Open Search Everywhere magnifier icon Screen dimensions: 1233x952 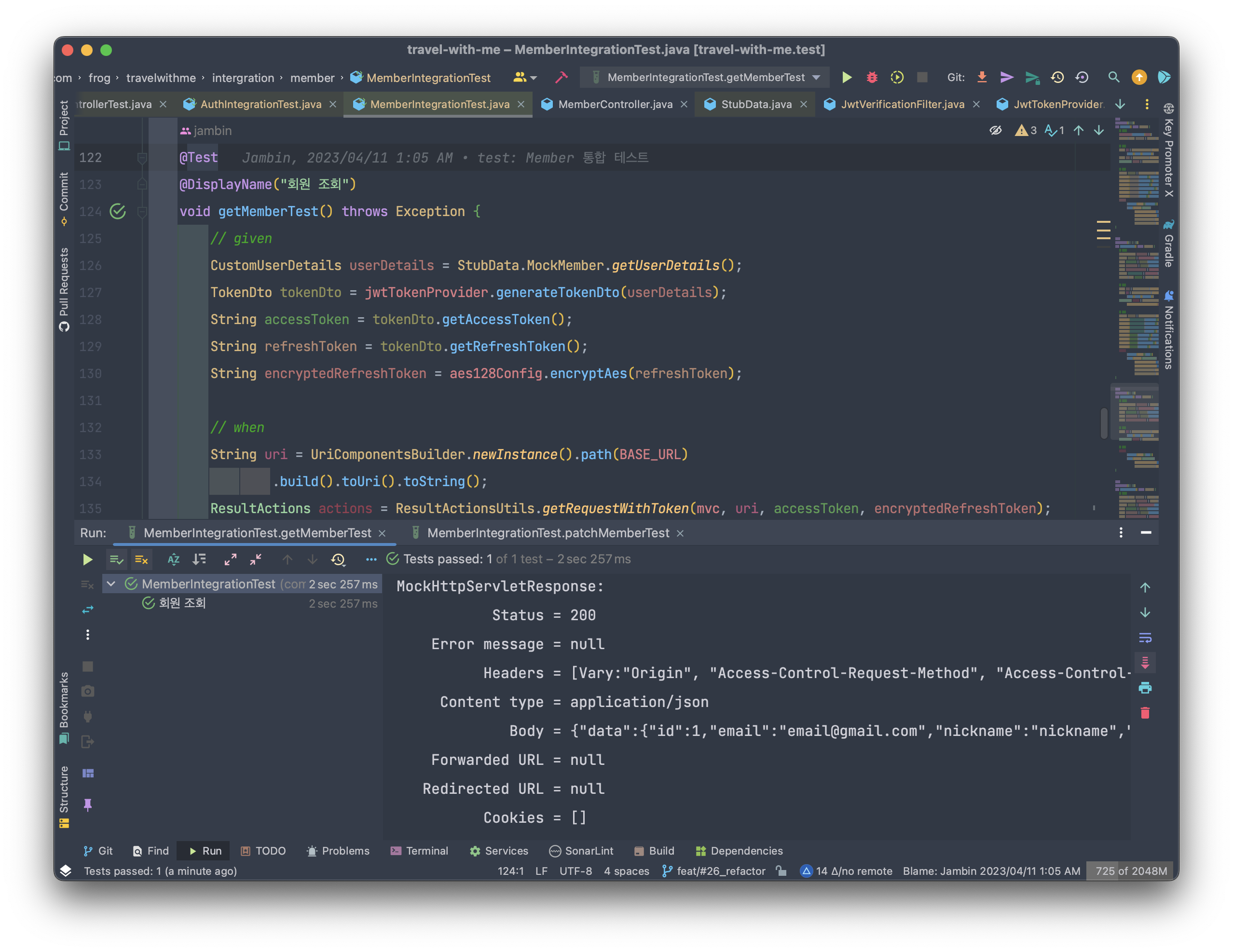(1113, 77)
